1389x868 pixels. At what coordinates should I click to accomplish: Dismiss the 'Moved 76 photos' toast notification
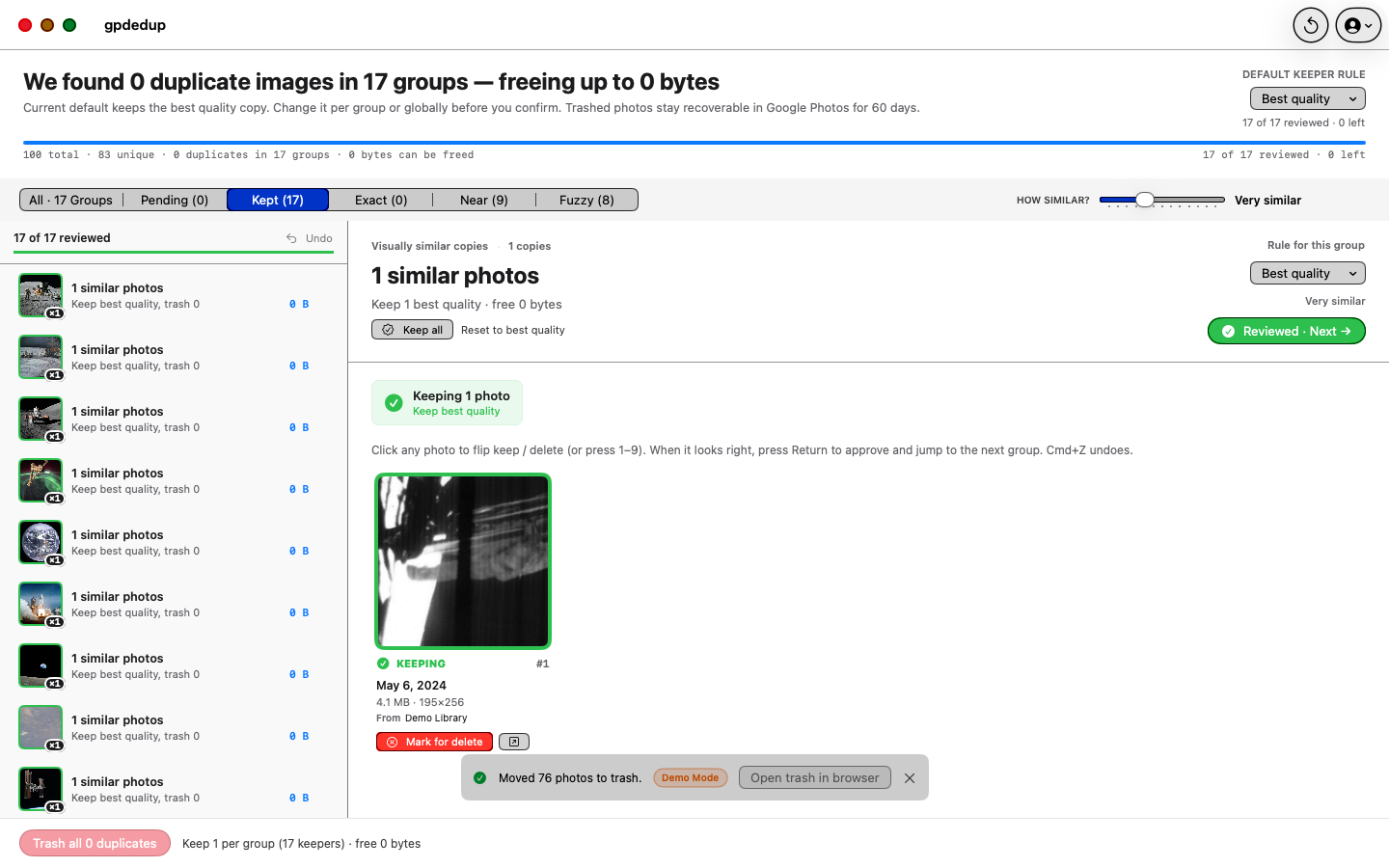[x=910, y=778]
